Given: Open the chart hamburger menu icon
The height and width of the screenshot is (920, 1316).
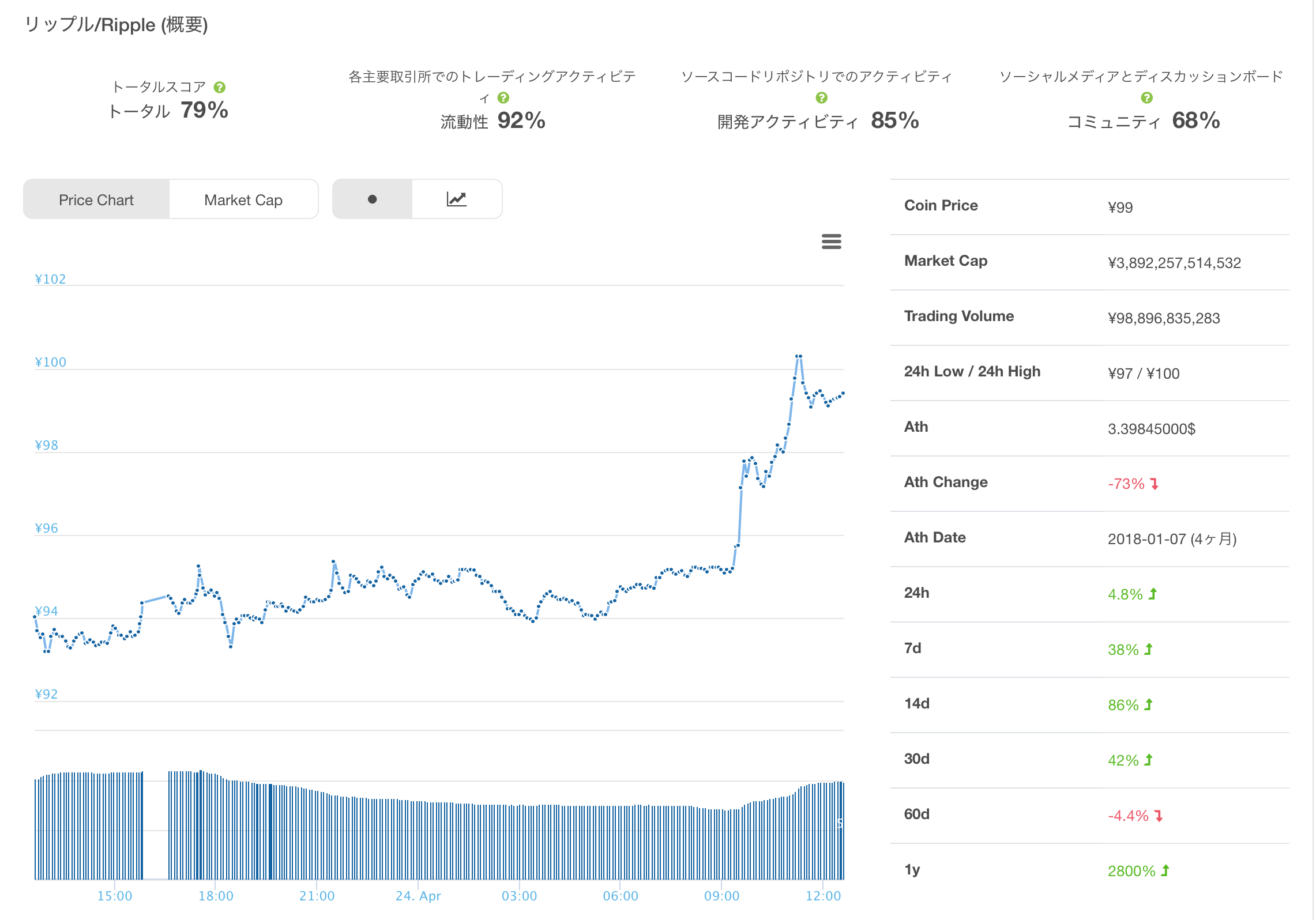Looking at the screenshot, I should (831, 242).
